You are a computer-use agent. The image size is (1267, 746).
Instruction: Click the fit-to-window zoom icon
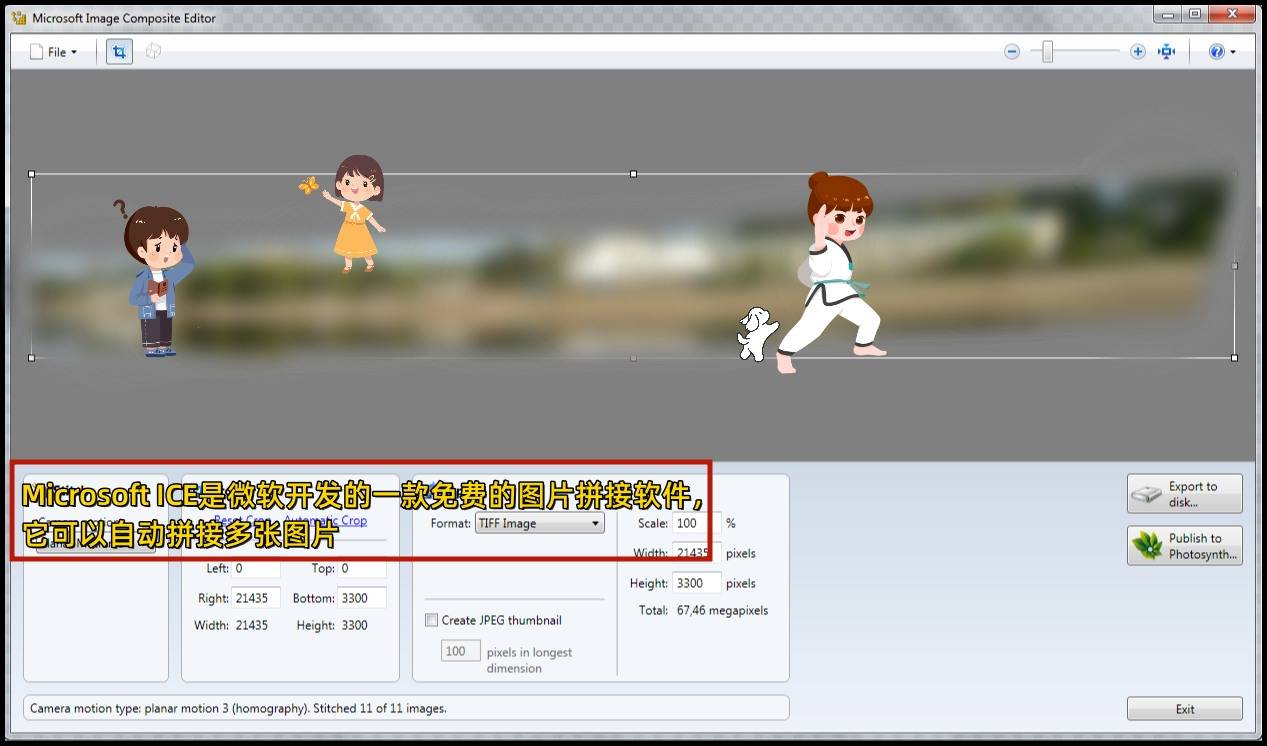coord(1166,52)
